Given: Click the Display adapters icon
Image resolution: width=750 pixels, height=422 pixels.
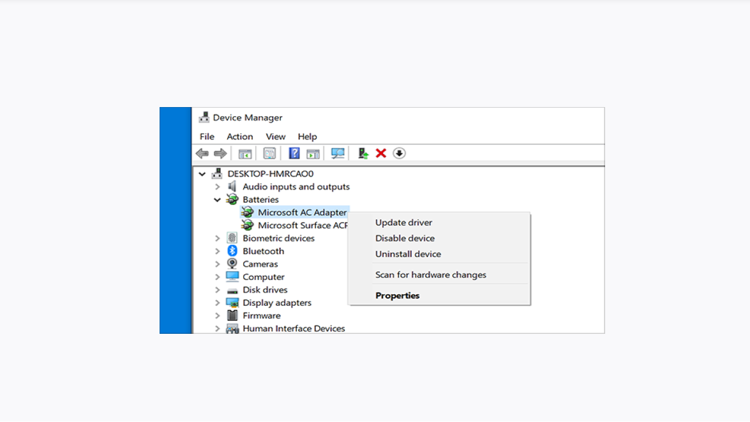Looking at the screenshot, I should (x=232, y=302).
